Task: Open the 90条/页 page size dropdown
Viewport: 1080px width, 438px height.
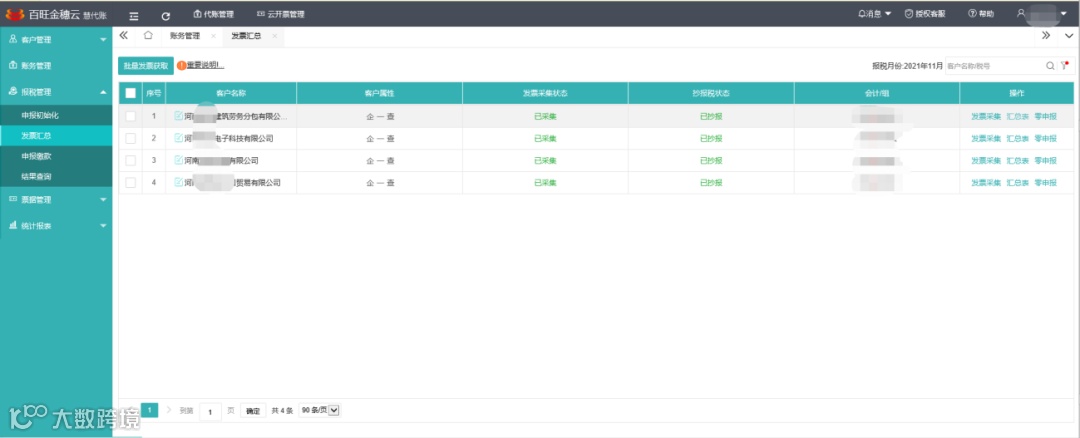Action: (320, 410)
